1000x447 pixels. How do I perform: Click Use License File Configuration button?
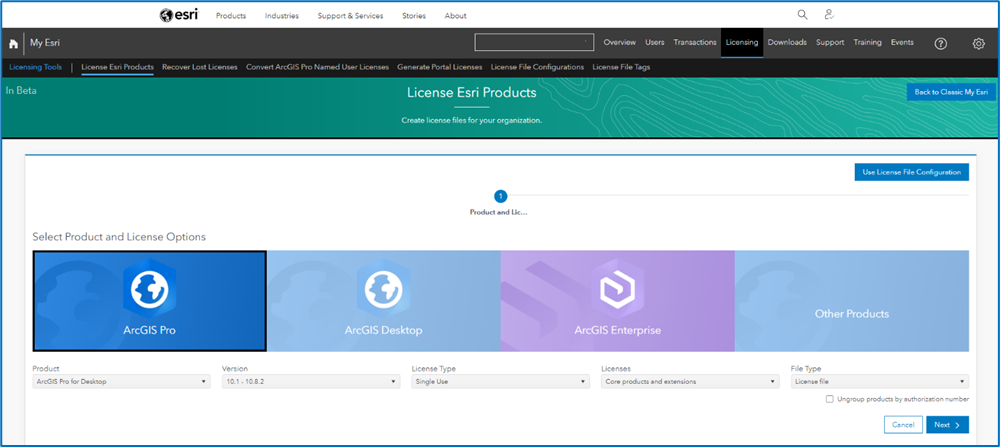click(x=911, y=172)
